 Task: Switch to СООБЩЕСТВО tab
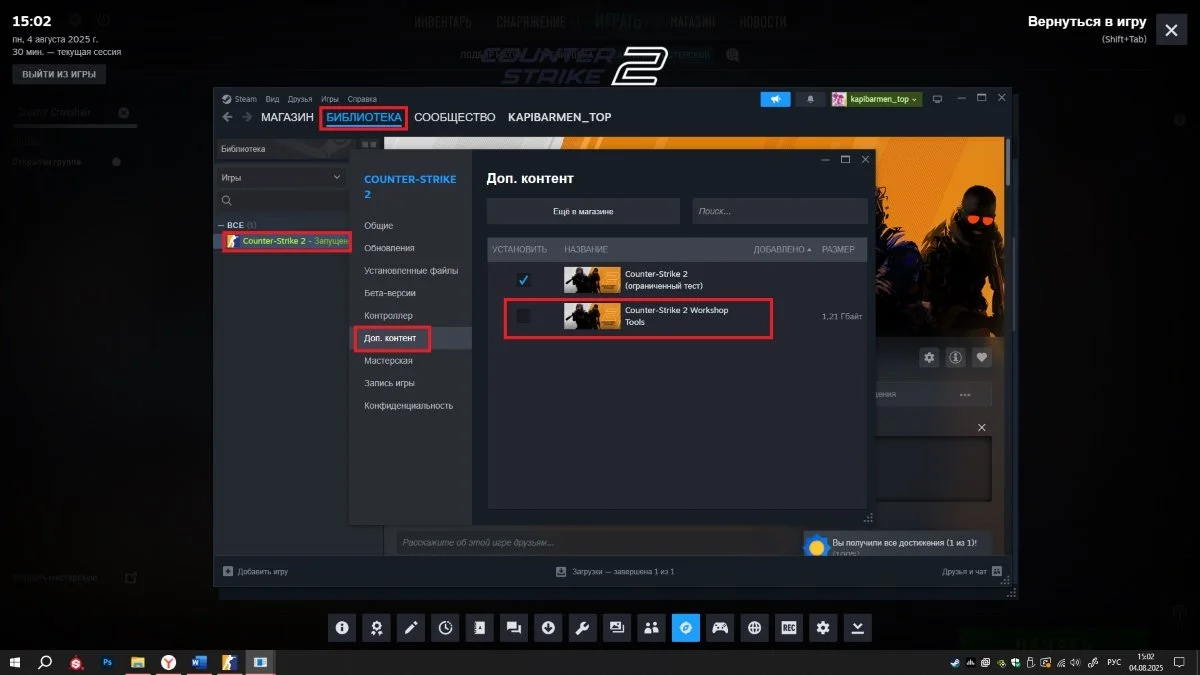(455, 117)
